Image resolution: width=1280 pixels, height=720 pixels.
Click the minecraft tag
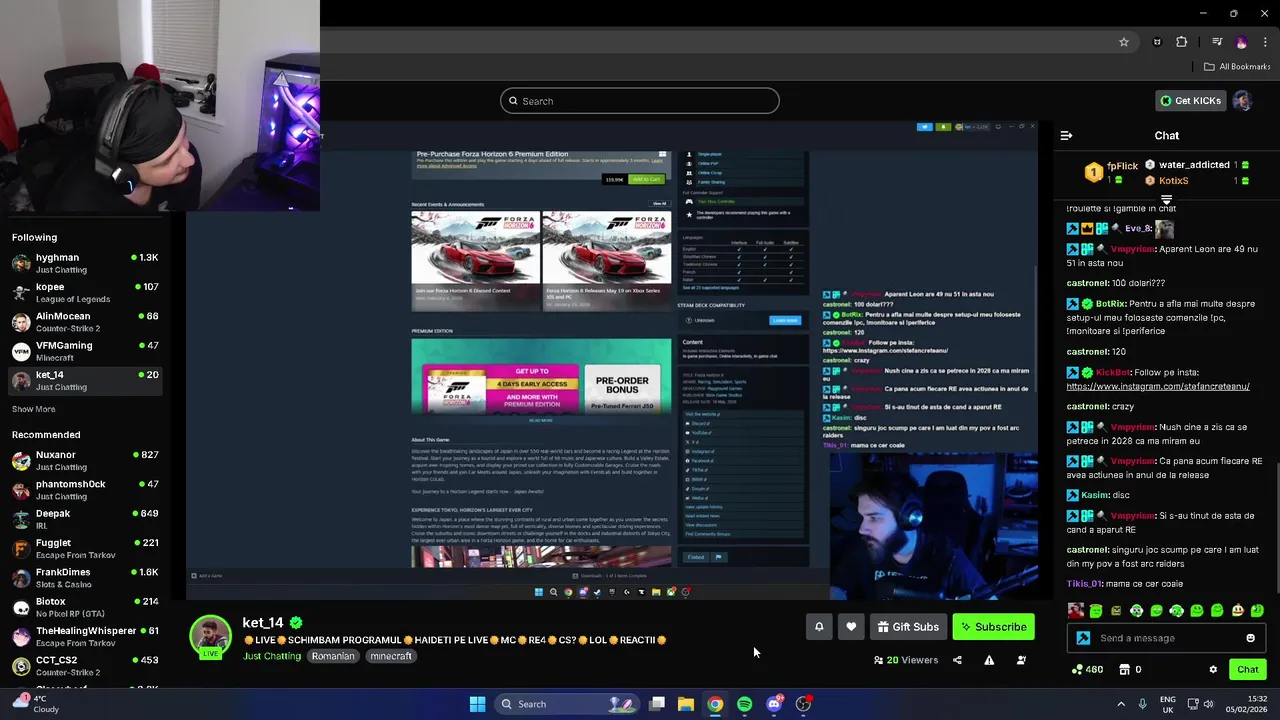click(391, 656)
